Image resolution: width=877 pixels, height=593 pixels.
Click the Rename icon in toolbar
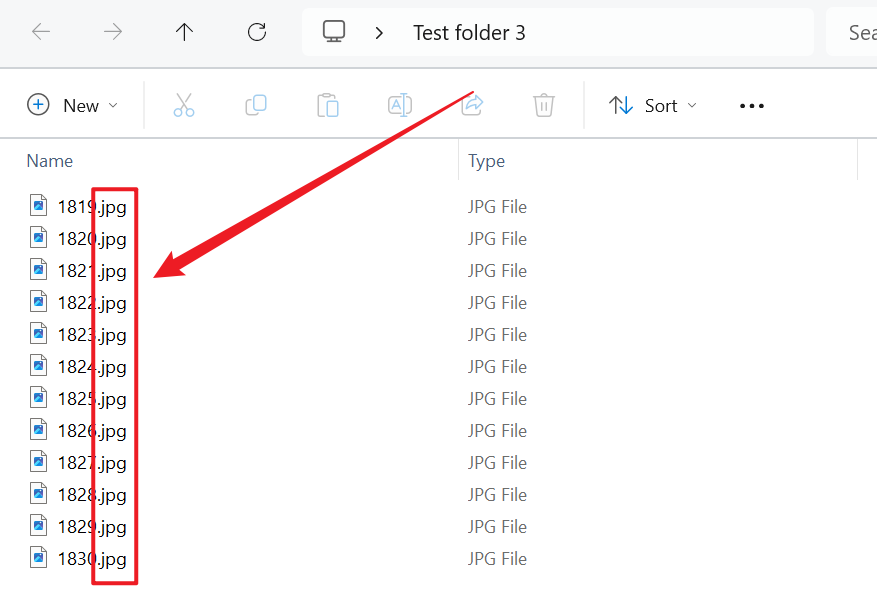[x=400, y=105]
